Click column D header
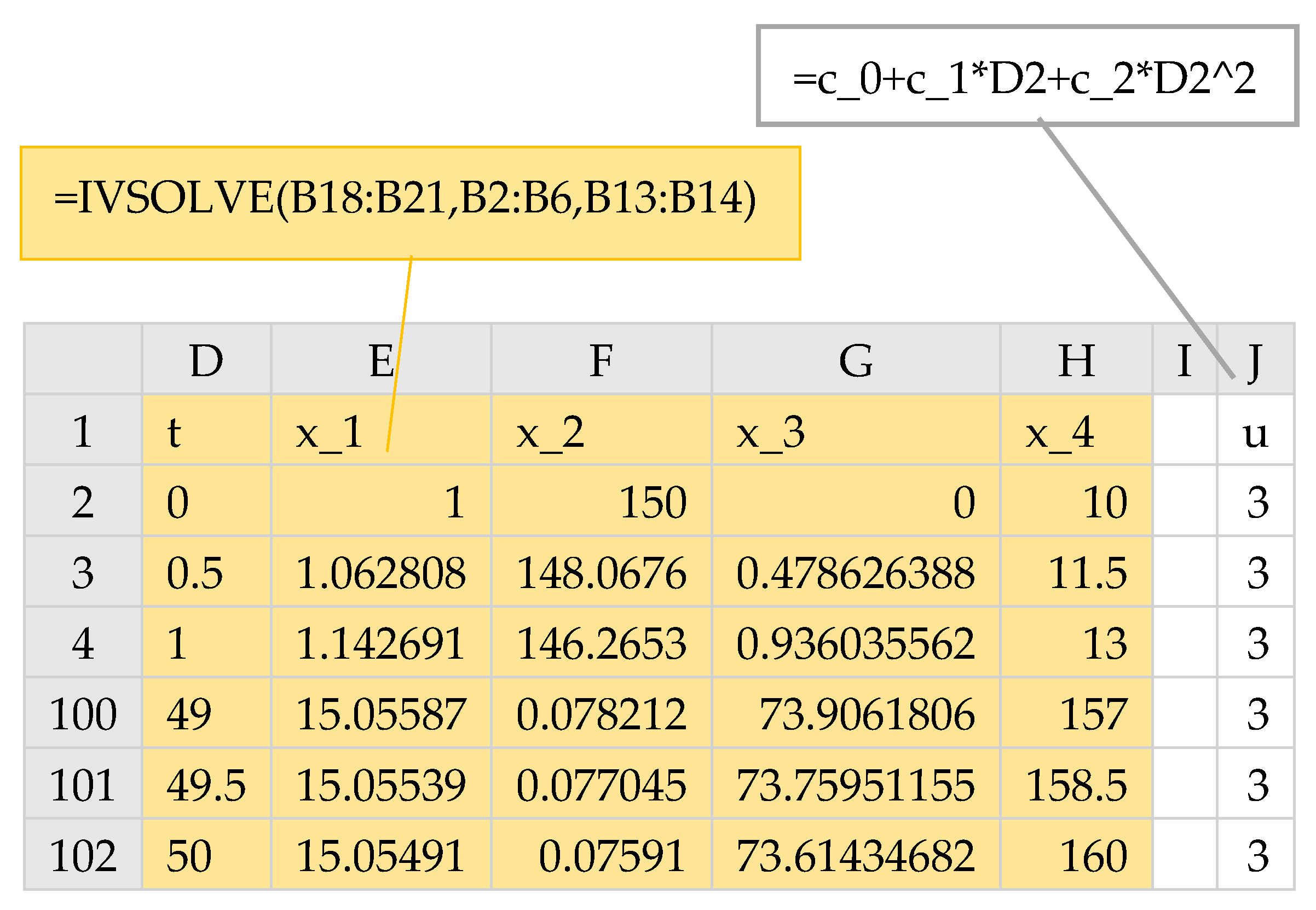Screen dimensions: 1316x910 (206, 360)
